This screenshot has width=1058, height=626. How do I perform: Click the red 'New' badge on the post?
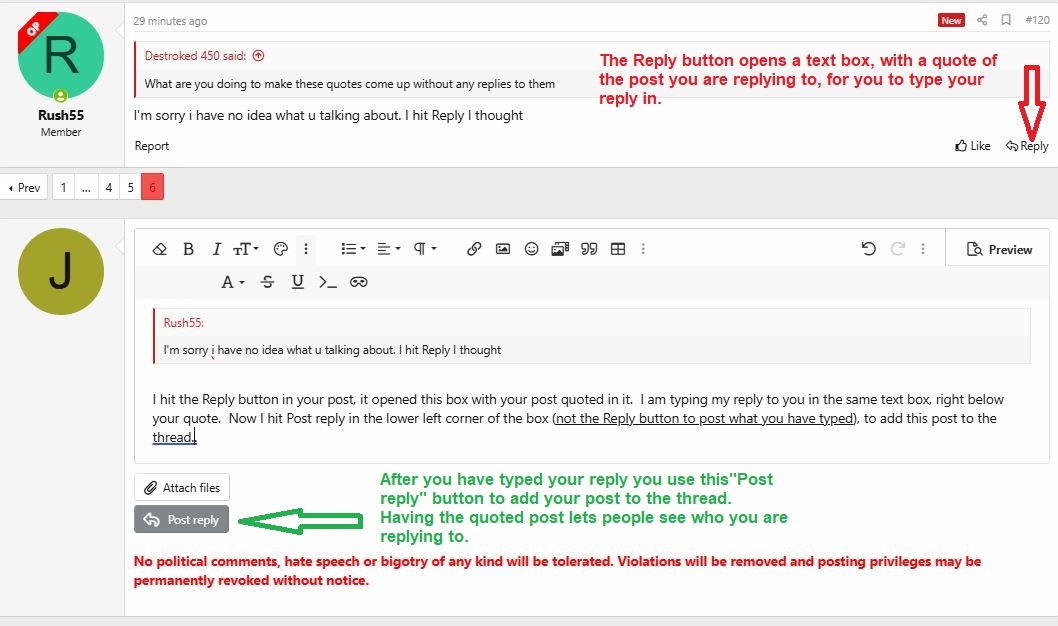point(951,20)
